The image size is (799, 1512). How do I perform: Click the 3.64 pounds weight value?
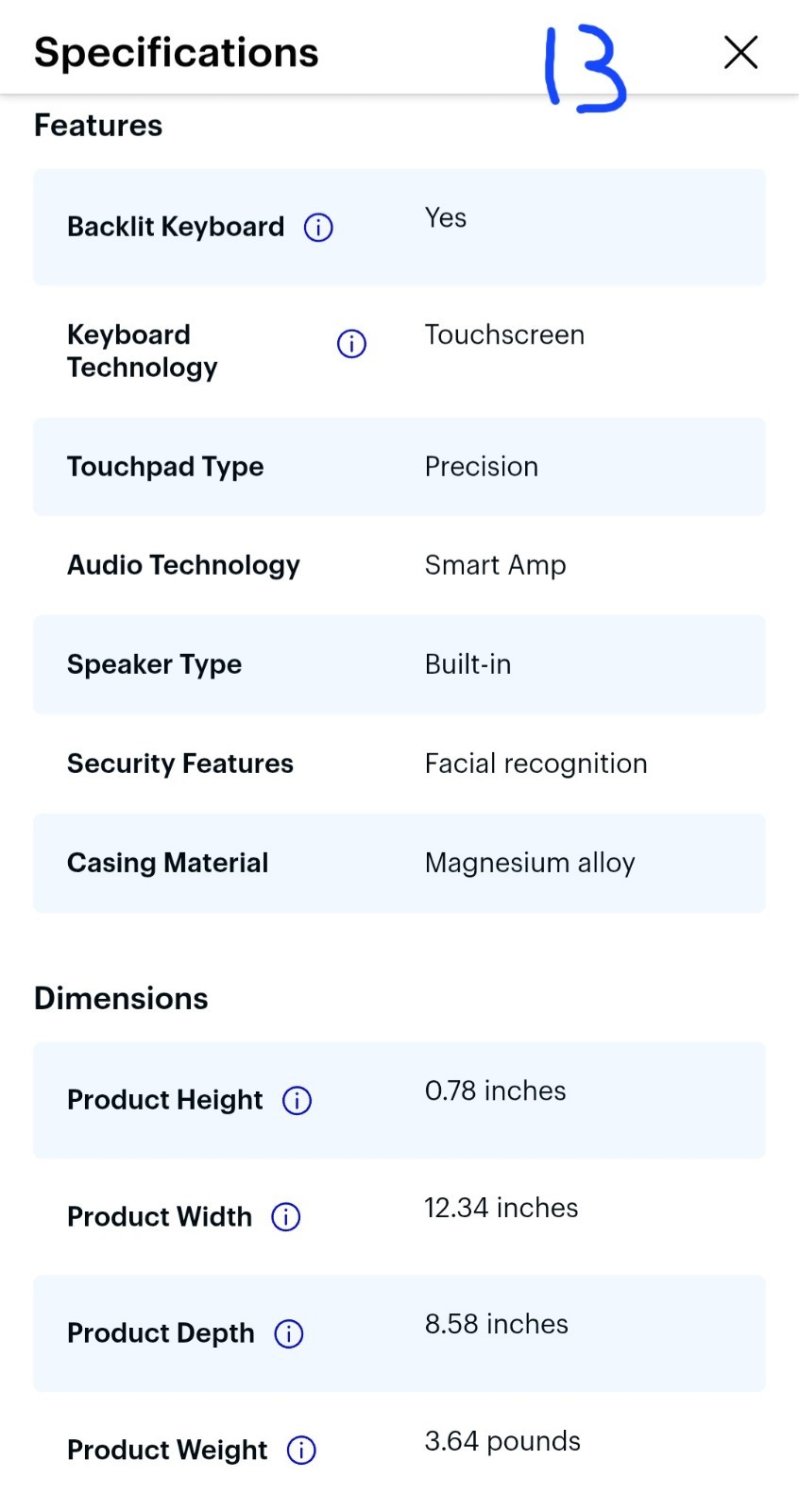click(502, 1441)
